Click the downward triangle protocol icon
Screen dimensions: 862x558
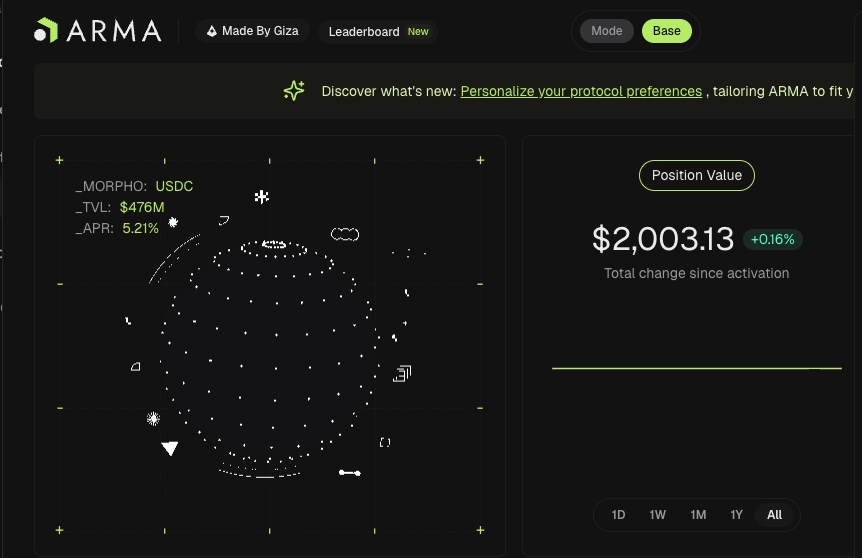[170, 448]
